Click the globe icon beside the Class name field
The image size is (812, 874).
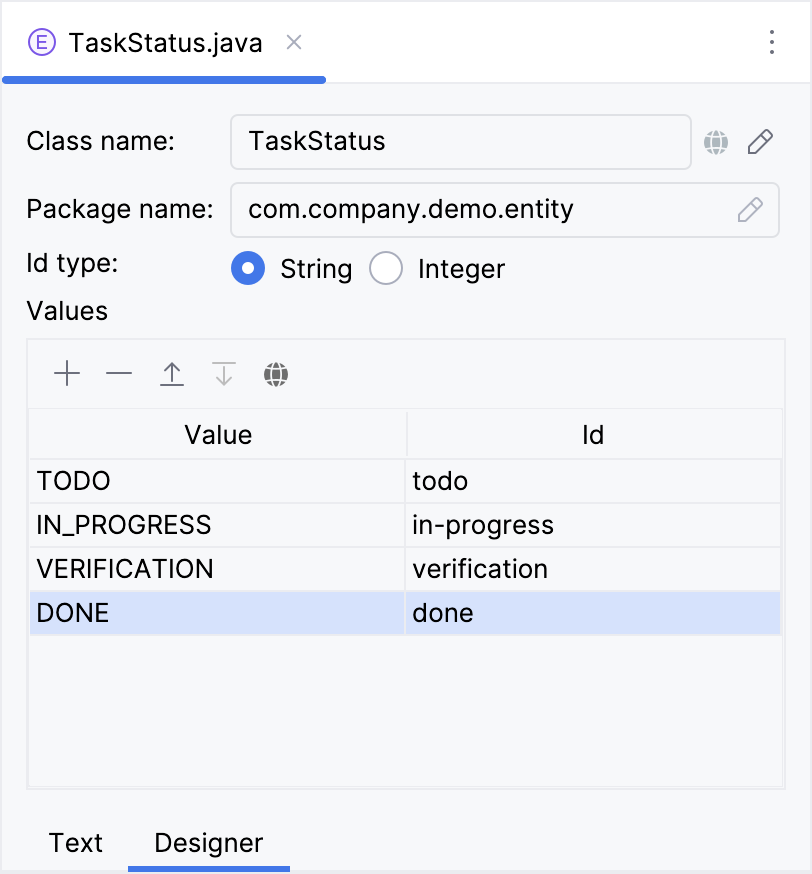pos(716,142)
